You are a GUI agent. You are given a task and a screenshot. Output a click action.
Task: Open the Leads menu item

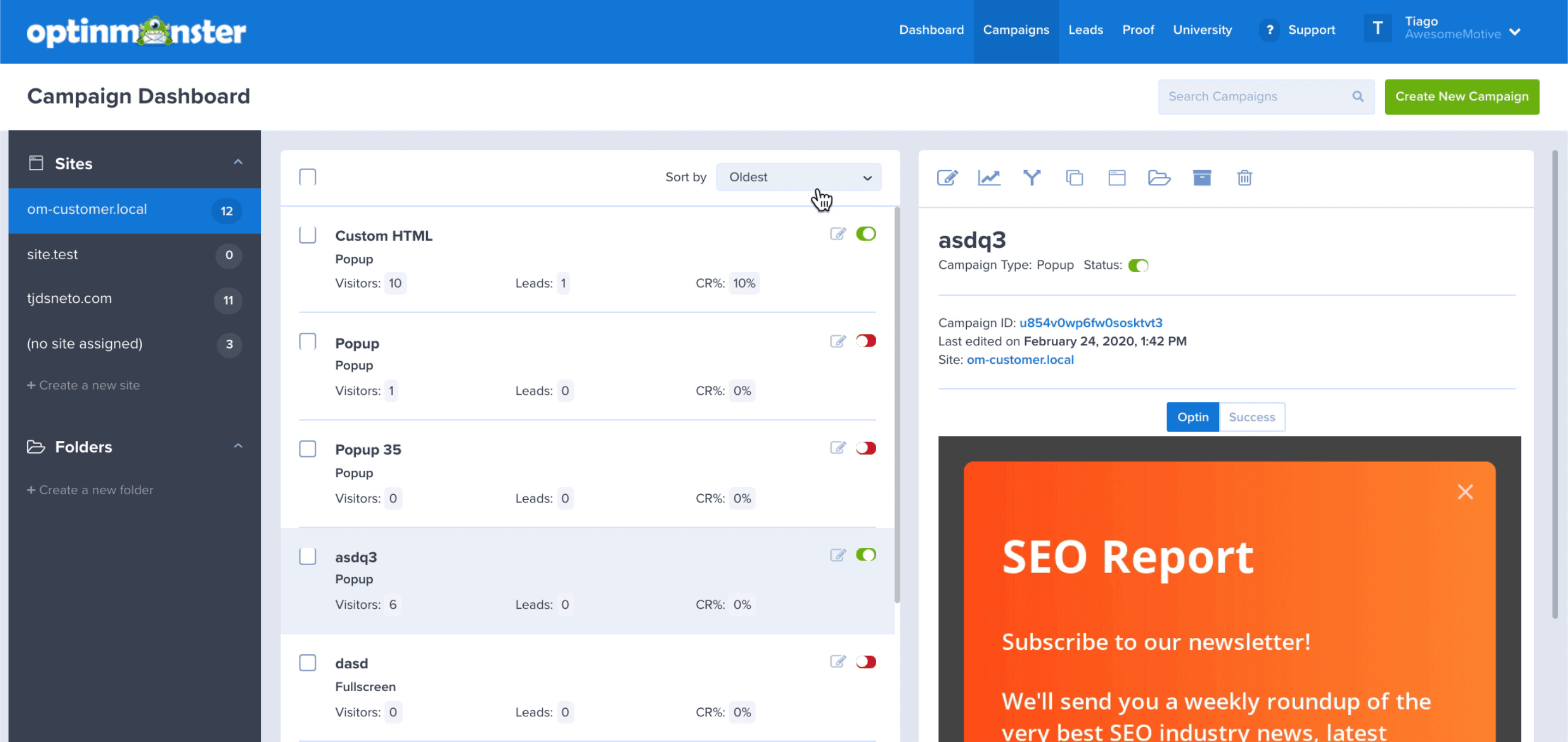(x=1085, y=30)
